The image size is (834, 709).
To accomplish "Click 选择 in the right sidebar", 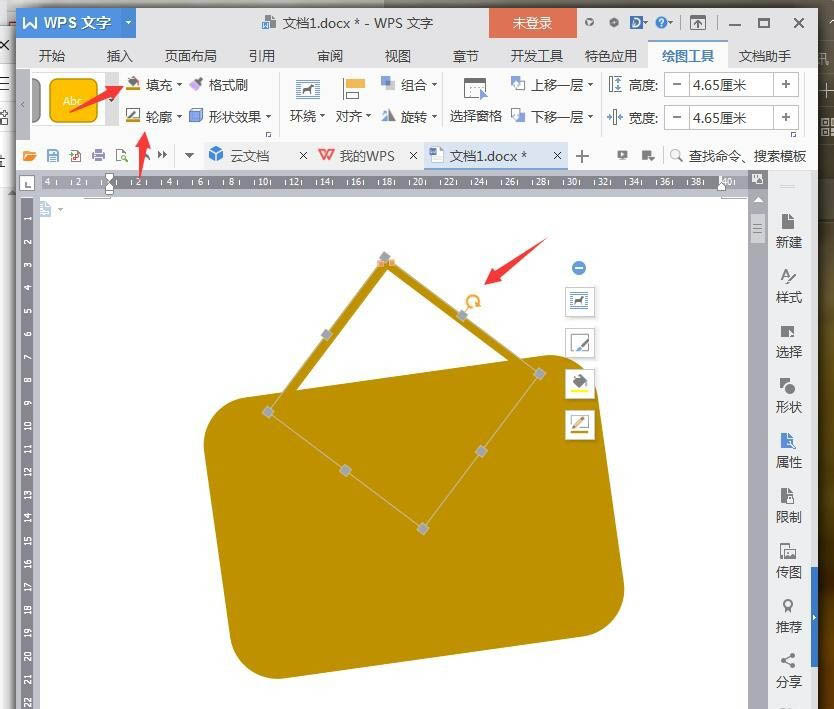I will coord(788,341).
